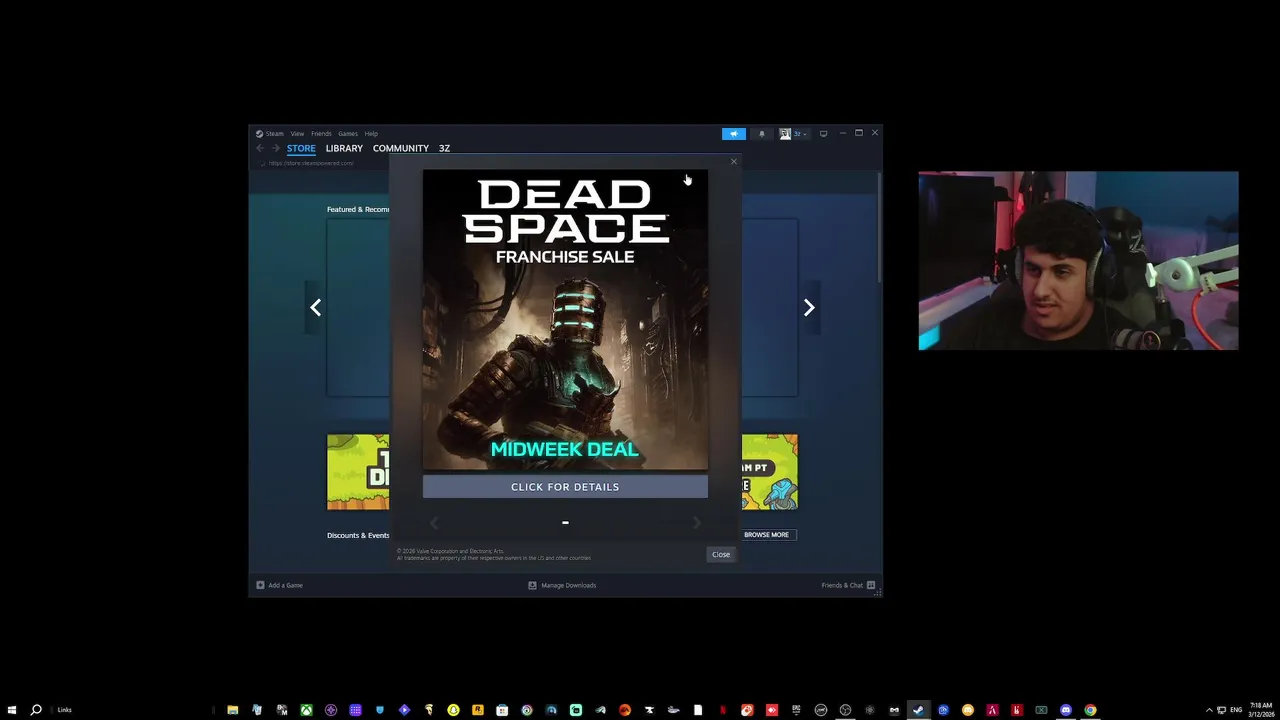
Task: Open the taskbar clock and date
Action: [1261, 710]
